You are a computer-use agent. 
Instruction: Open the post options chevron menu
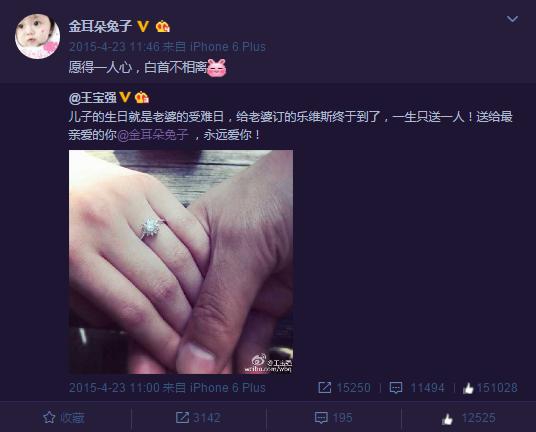point(512,19)
